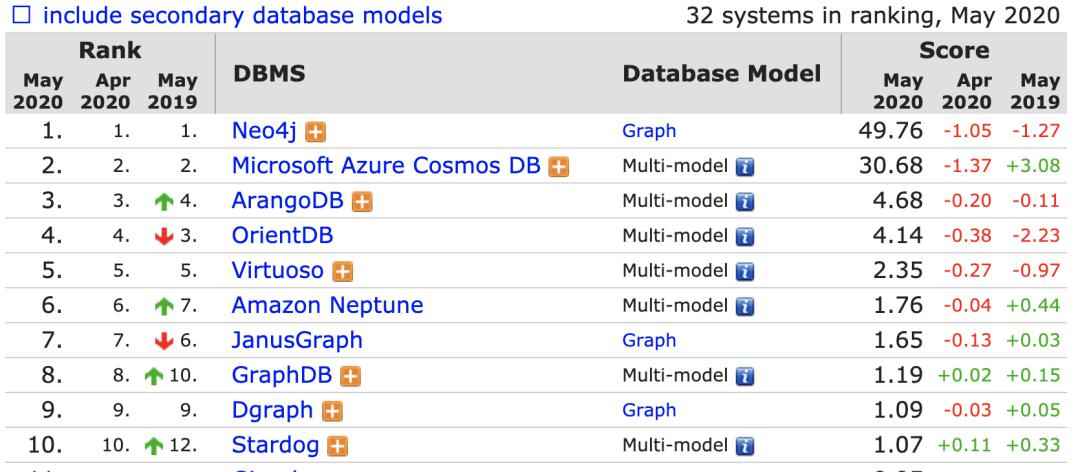Click plus icon beside Microsoft Azure Cosmos DB
Image resolution: width=1080 pixels, height=472 pixels.
click(559, 166)
